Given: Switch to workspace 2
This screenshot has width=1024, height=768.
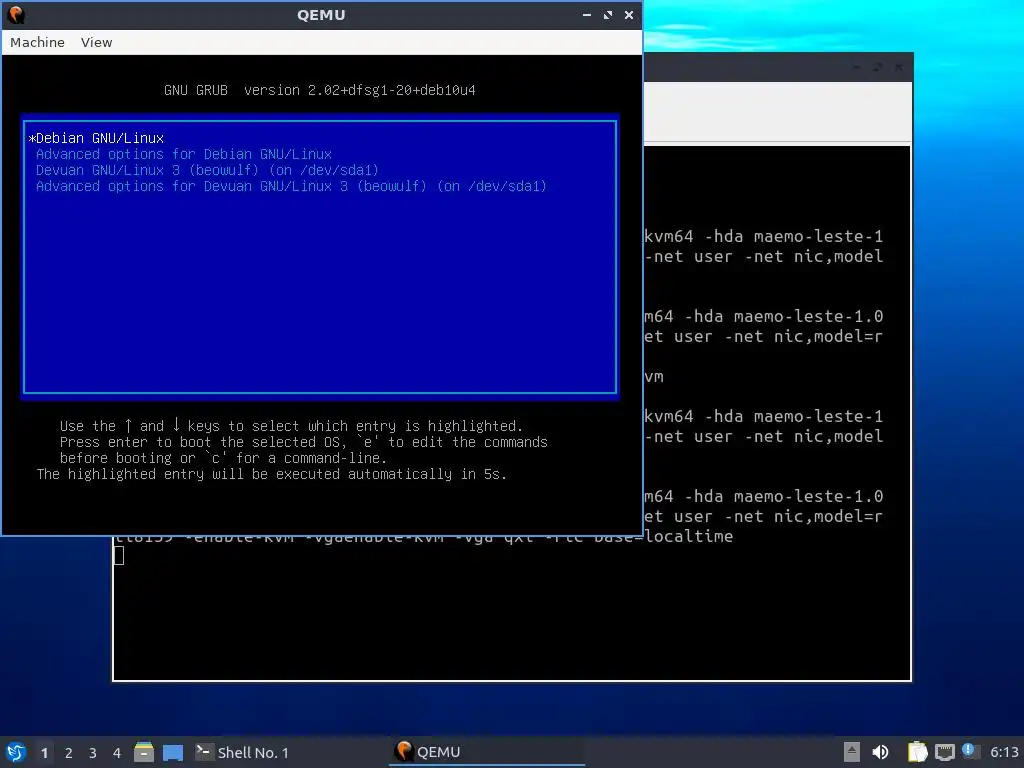Looking at the screenshot, I should (x=69, y=753).
